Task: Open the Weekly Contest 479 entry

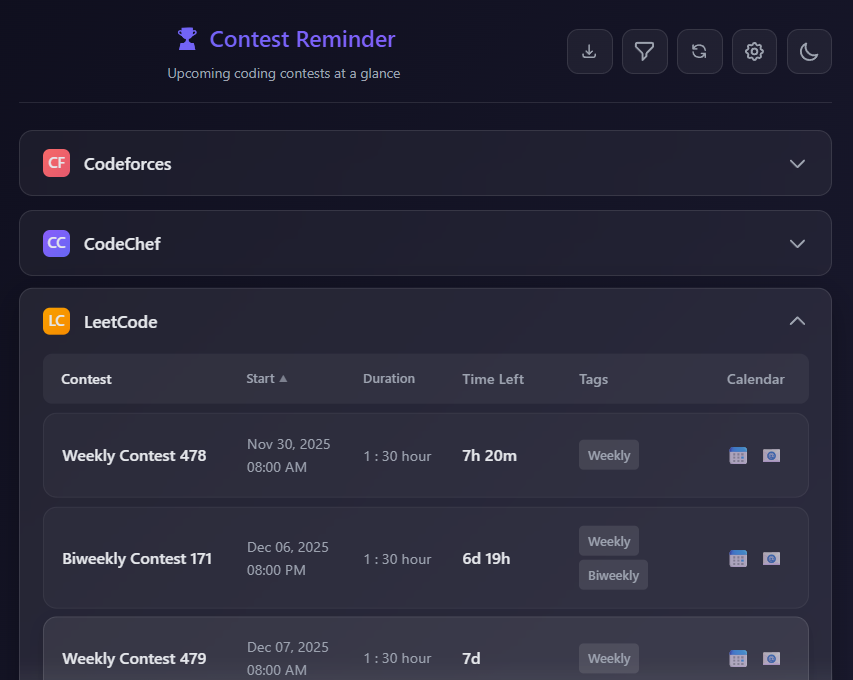Action: 134,658
